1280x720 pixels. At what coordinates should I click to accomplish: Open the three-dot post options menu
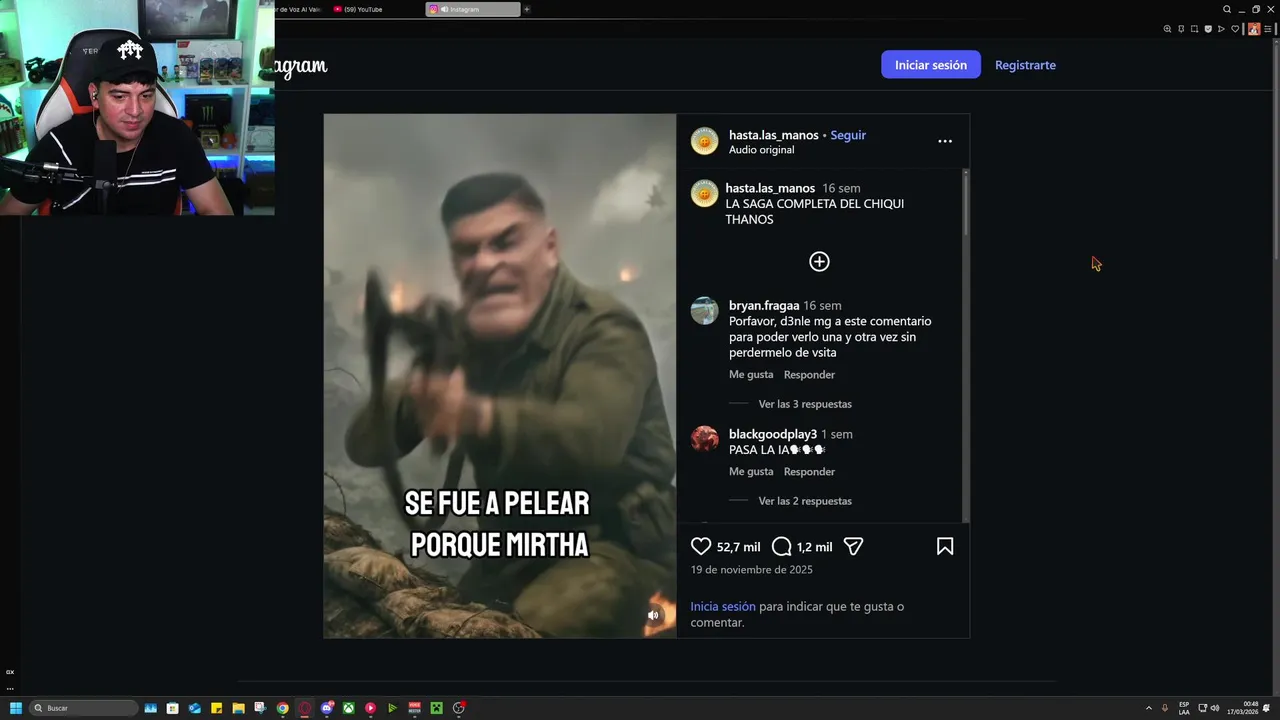[945, 141]
